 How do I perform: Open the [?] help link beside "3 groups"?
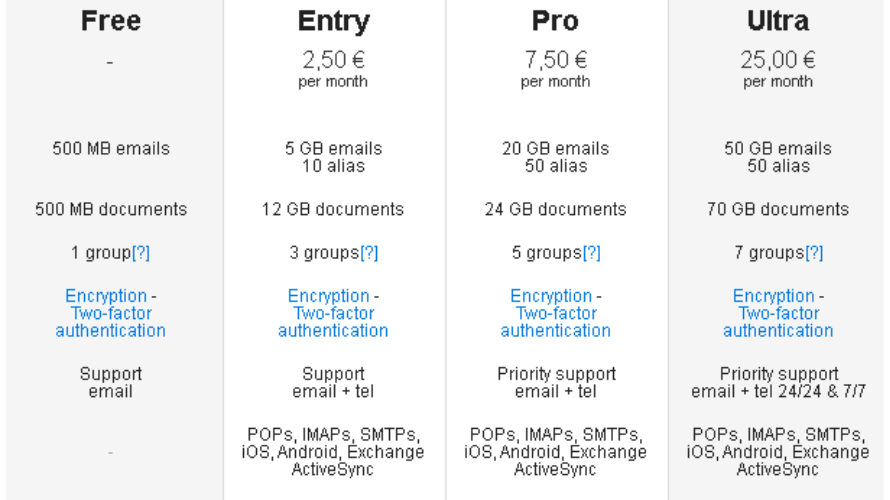click(x=369, y=253)
